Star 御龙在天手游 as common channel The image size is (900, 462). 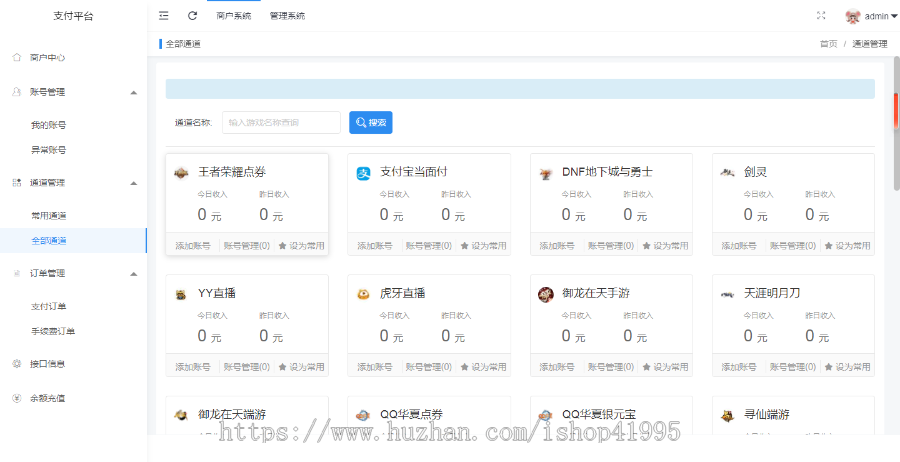[x=665, y=367]
